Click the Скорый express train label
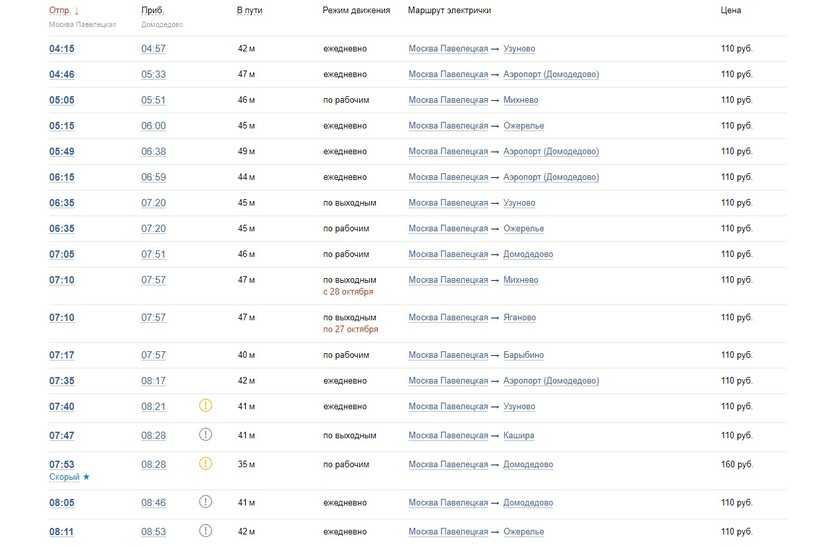 tap(64, 477)
